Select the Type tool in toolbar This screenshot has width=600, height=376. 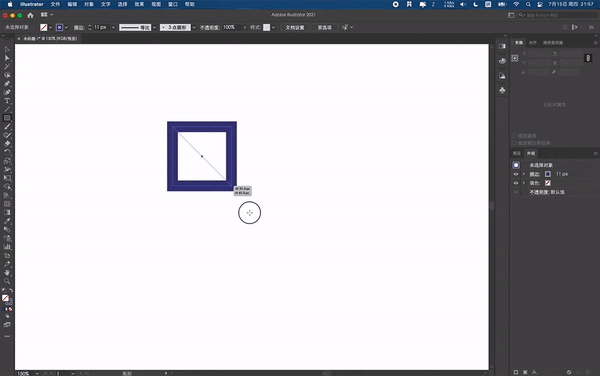click(7, 101)
